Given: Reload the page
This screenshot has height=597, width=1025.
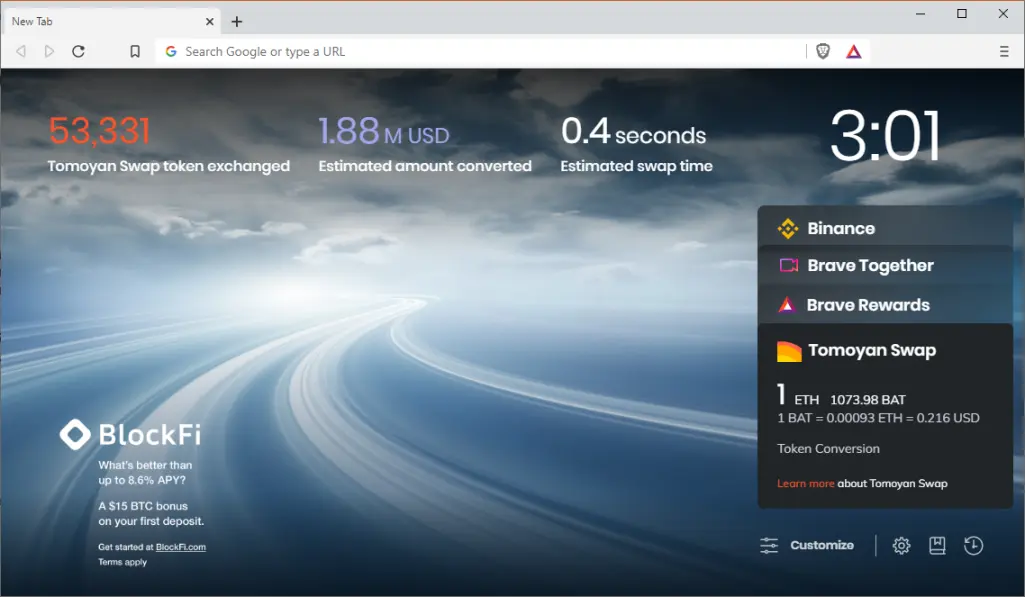Looking at the screenshot, I should [x=78, y=51].
